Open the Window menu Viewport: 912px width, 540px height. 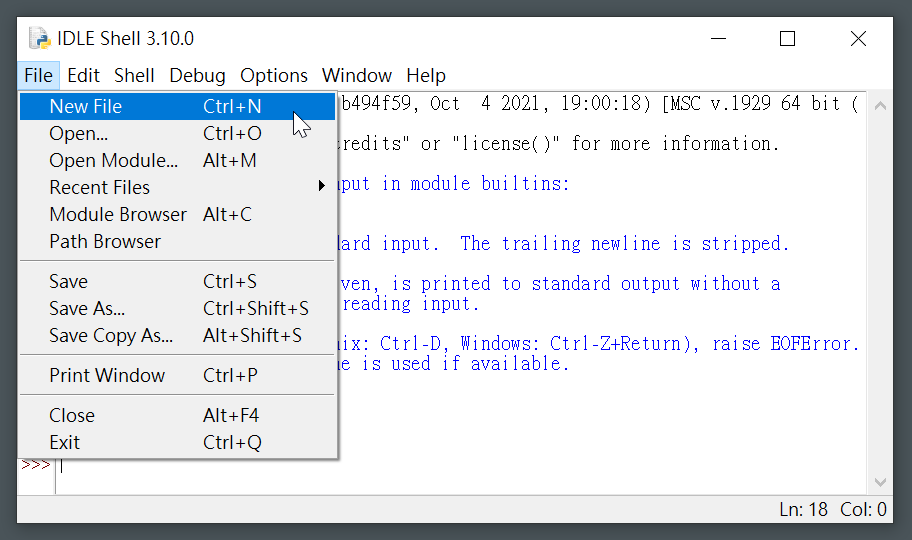tap(357, 76)
